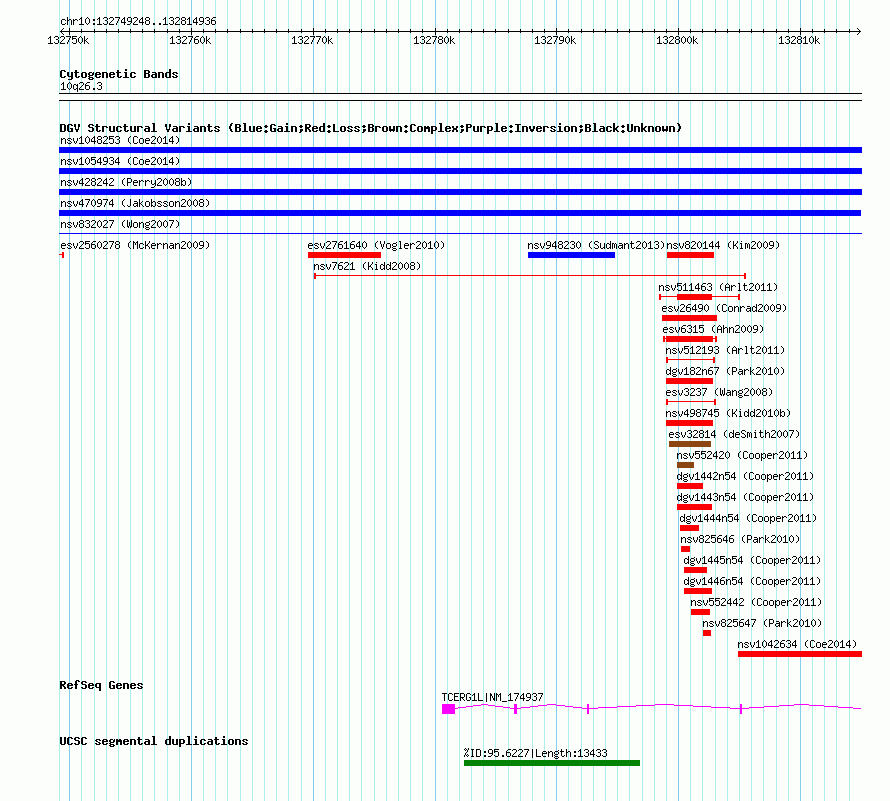Click the 132760k ruler tick label
The width and height of the screenshot is (890, 801).
tap(190, 40)
